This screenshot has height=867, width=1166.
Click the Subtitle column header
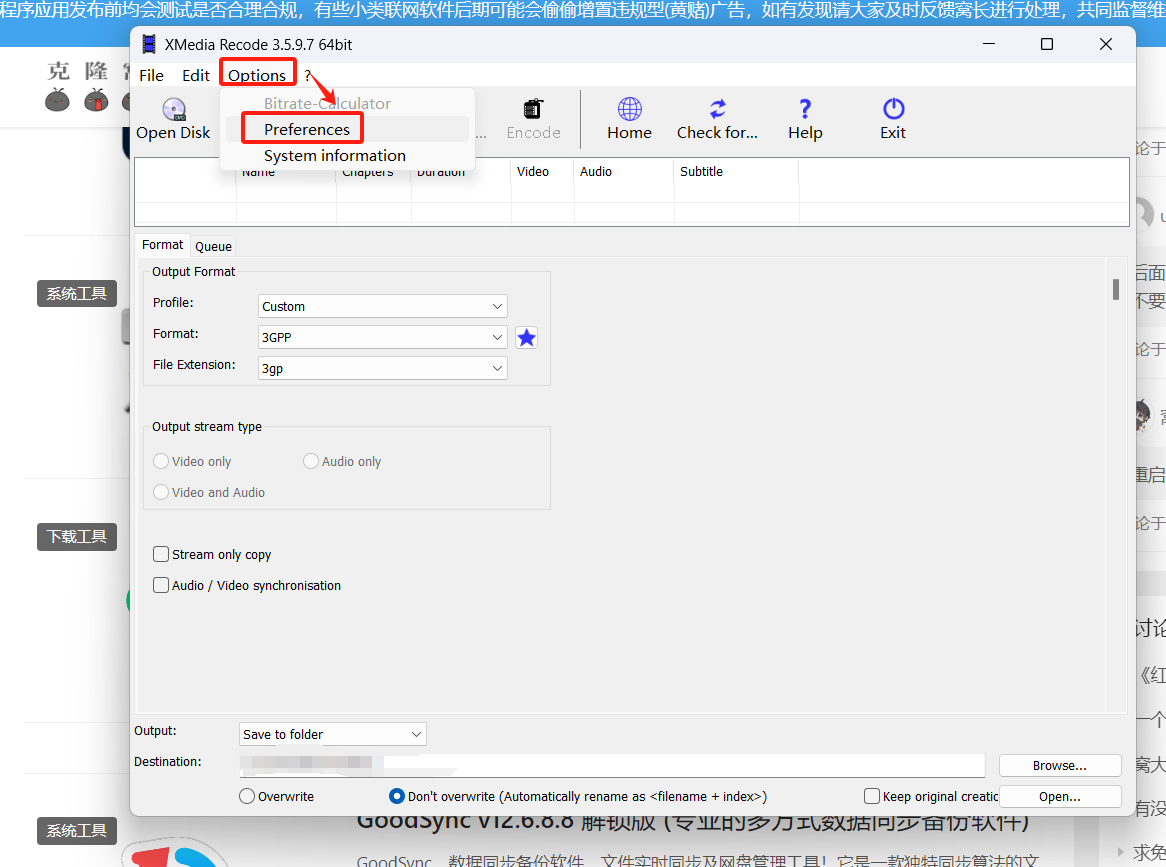701,171
